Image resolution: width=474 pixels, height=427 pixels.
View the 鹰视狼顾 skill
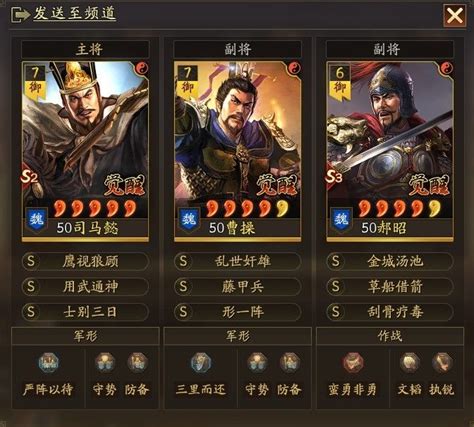[x=85, y=261]
